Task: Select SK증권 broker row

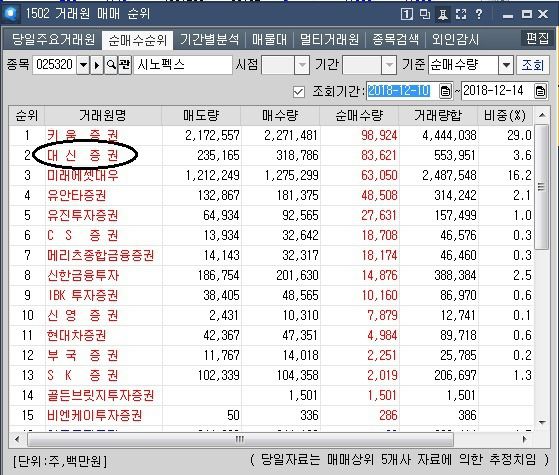Action: pyautogui.click(x=83, y=375)
